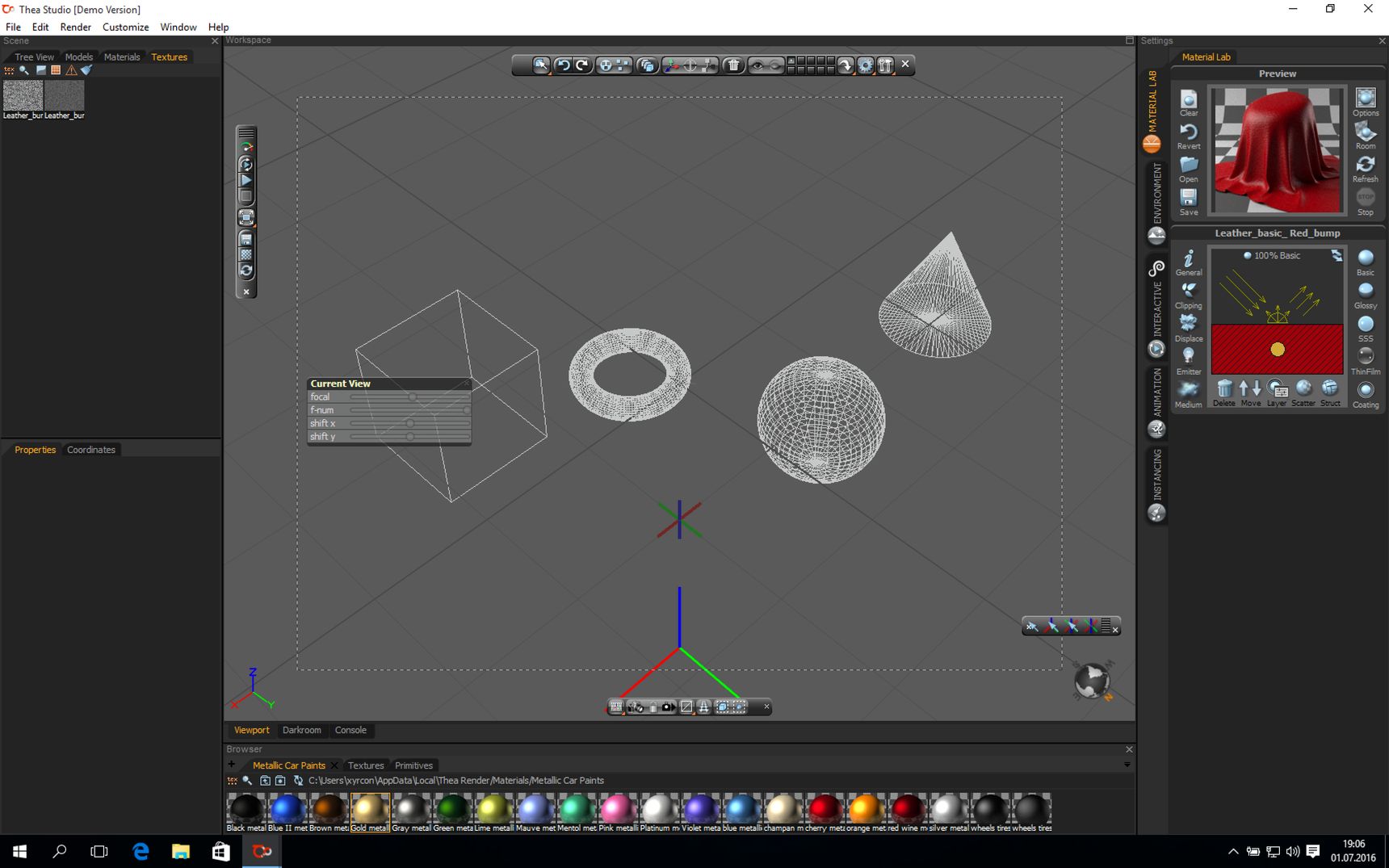Open the Scatter panel
This screenshot has height=868, width=1389.
1303,393
